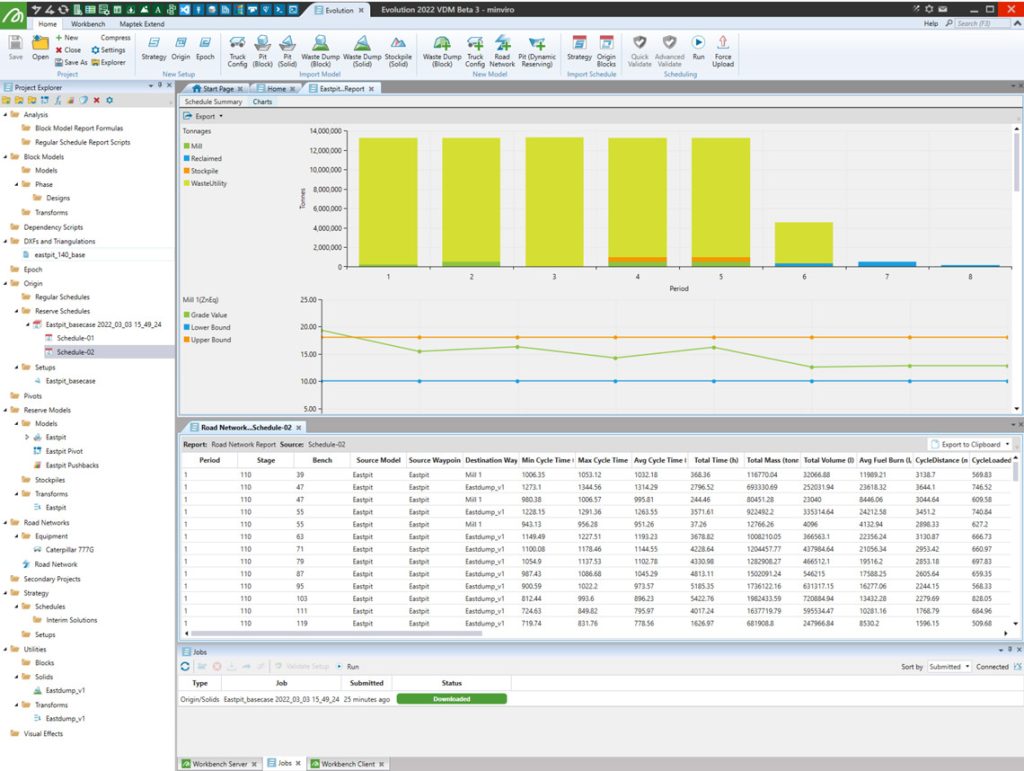Collapse the Analysis tree node
Viewport: 1024px width, 771px height.
(6, 115)
